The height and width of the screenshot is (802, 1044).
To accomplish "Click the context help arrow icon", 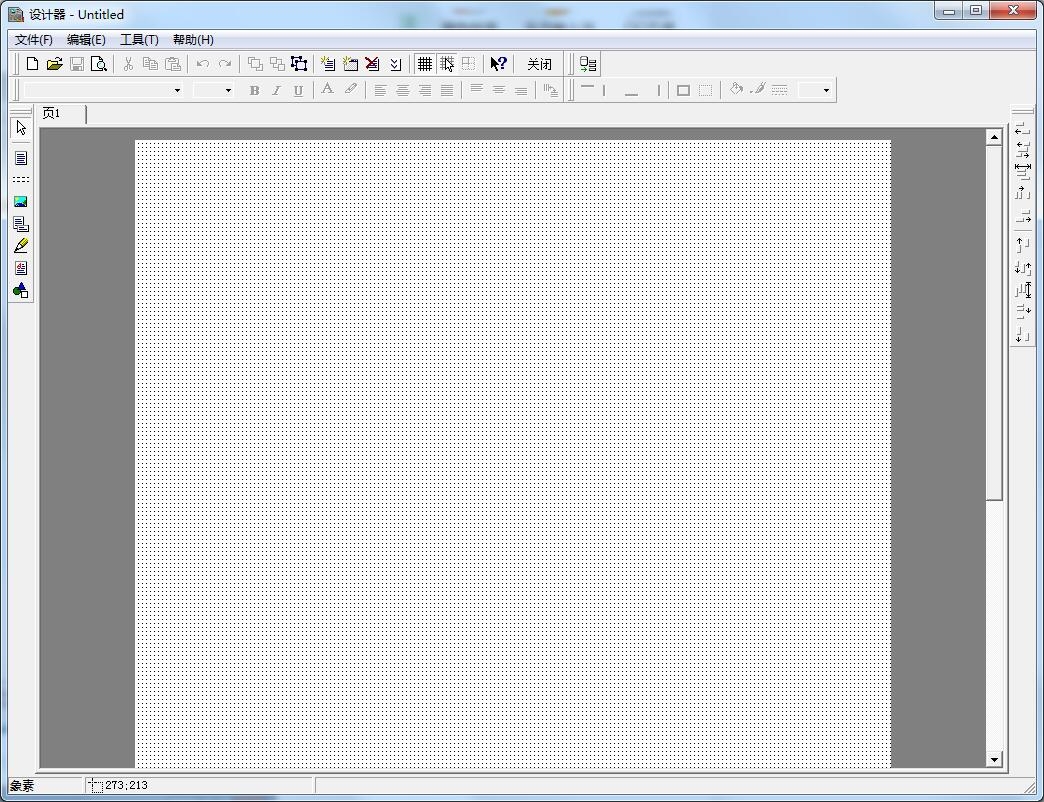I will 498,64.
